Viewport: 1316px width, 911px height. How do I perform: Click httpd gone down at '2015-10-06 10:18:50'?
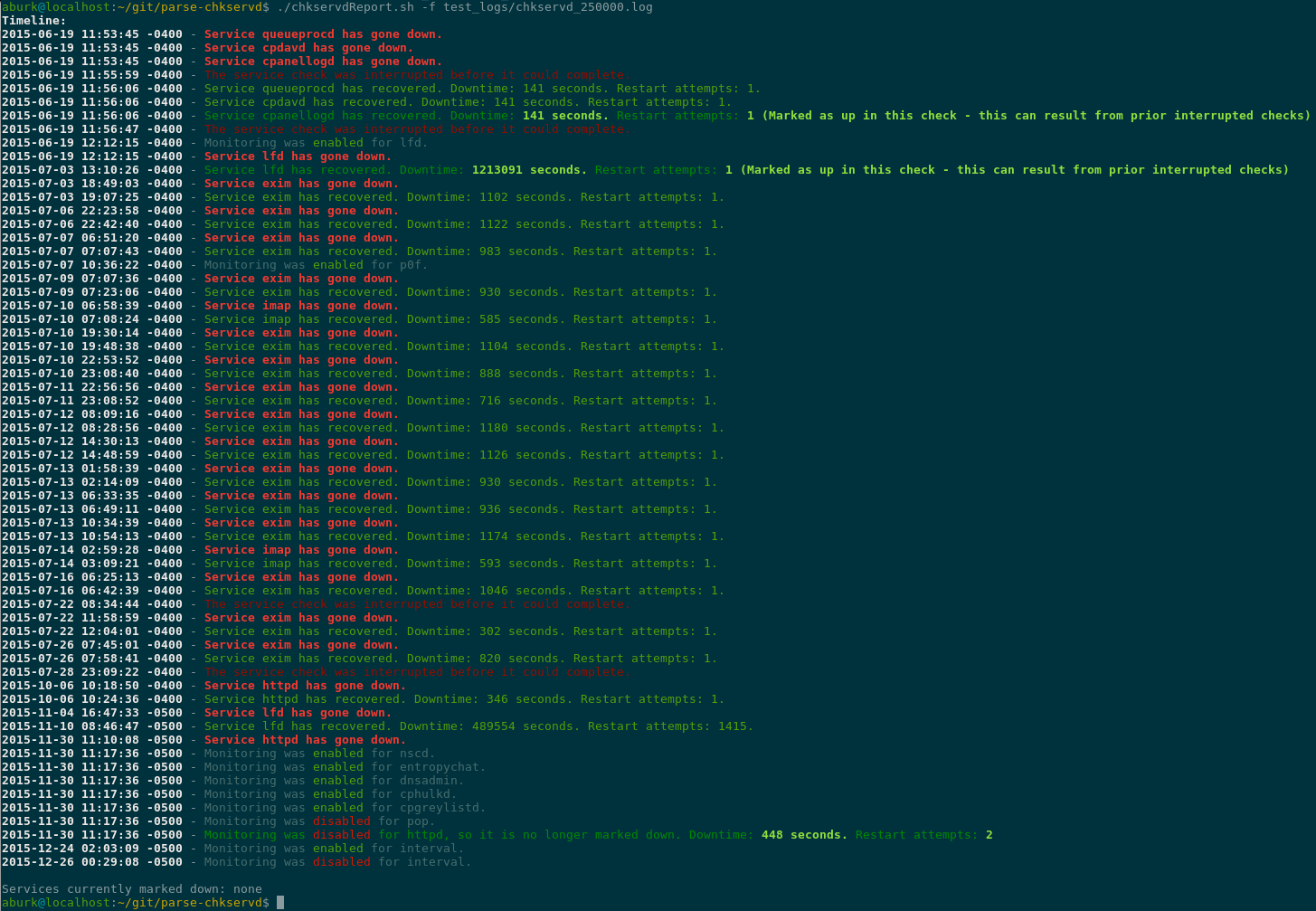tap(306, 686)
